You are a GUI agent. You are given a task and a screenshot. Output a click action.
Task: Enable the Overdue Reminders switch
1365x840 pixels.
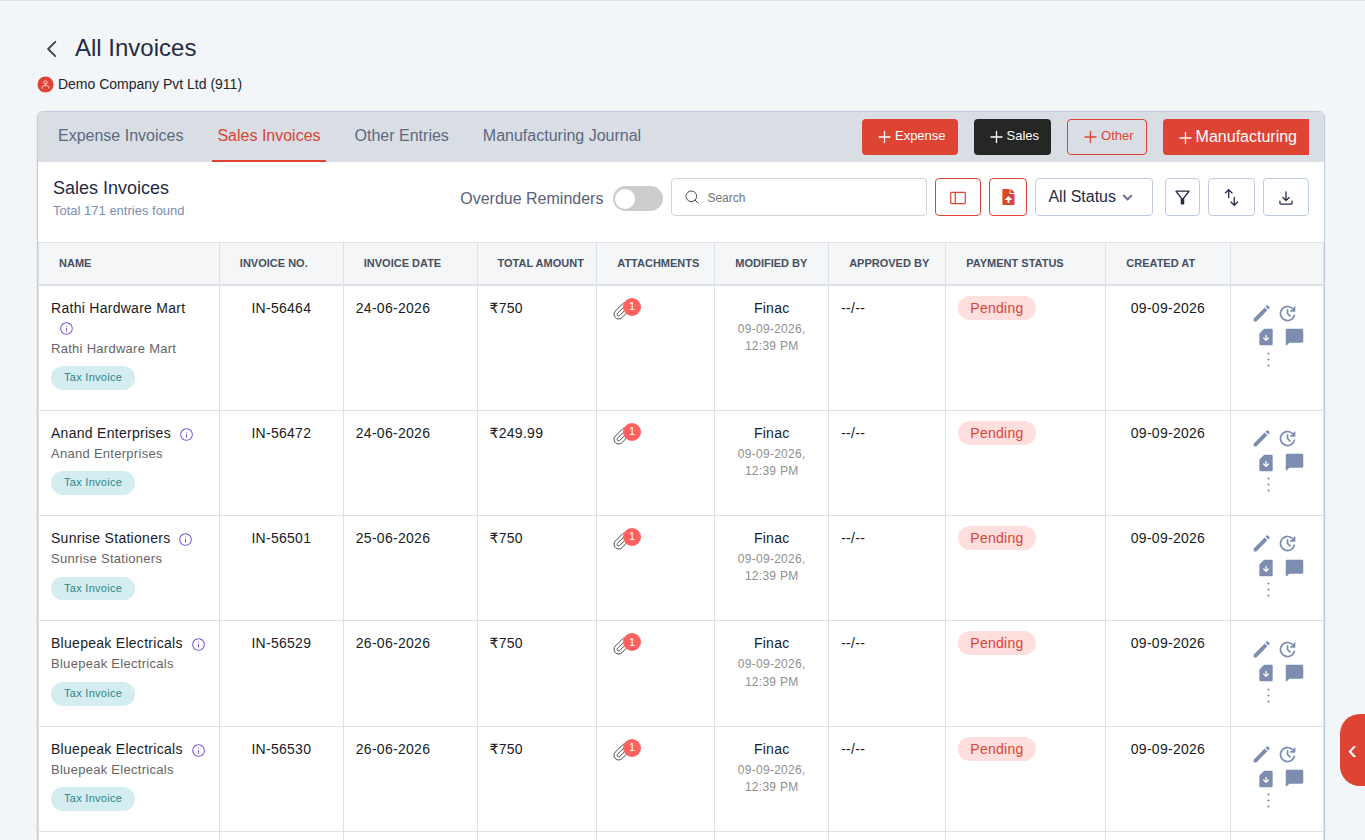[638, 198]
